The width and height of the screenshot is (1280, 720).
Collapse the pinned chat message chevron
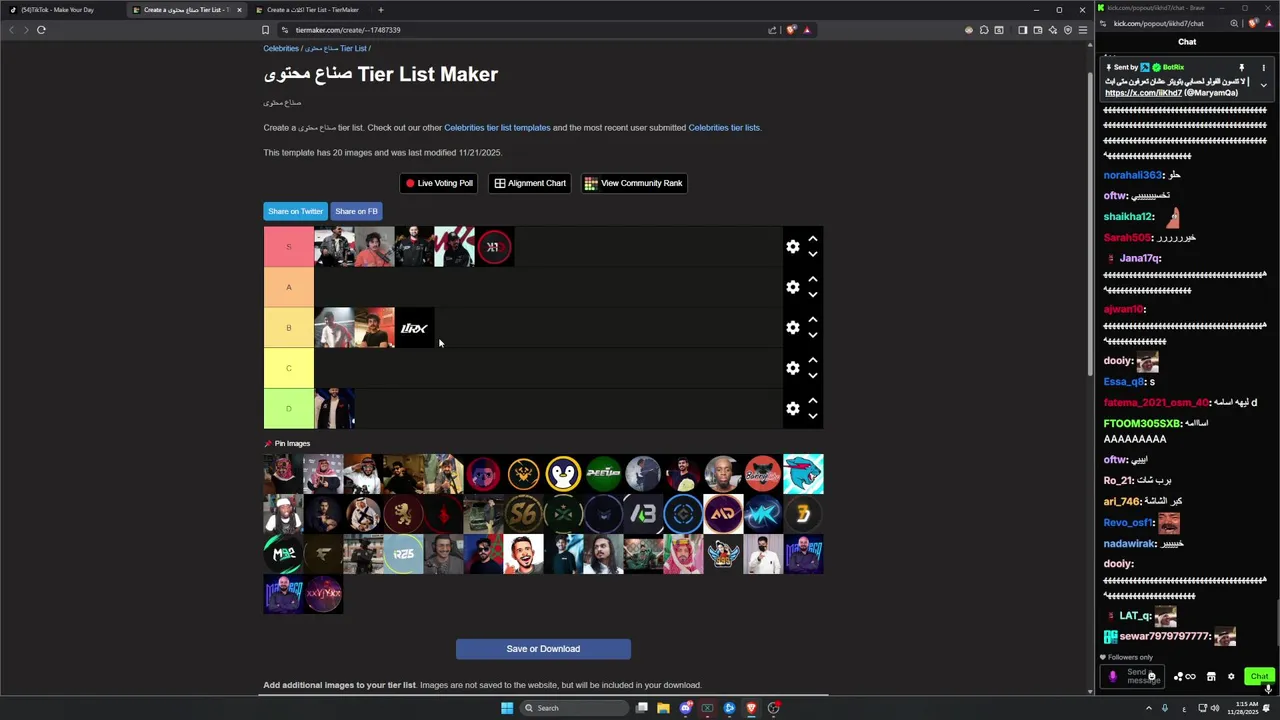[x=1263, y=85]
